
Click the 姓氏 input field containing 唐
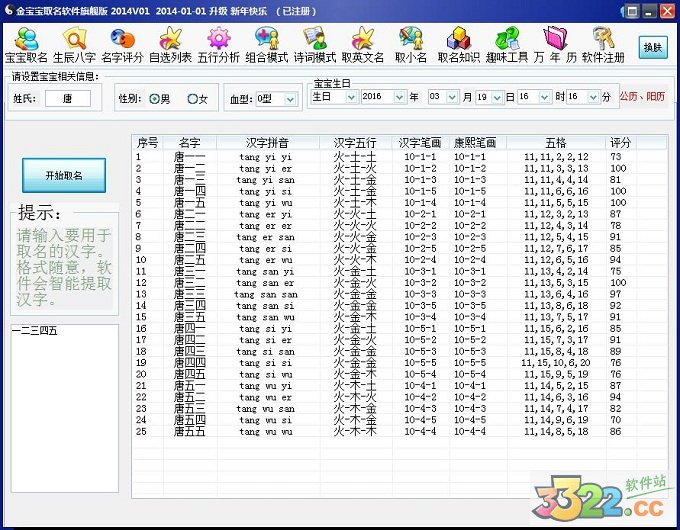(x=68, y=98)
